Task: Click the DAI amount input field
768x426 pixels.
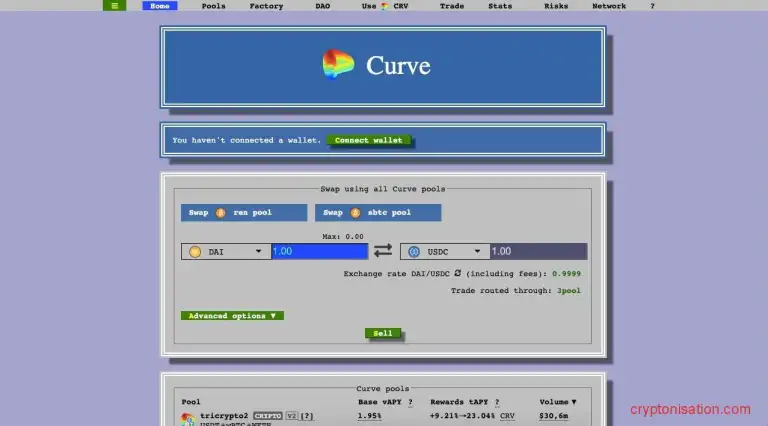Action: click(x=319, y=252)
